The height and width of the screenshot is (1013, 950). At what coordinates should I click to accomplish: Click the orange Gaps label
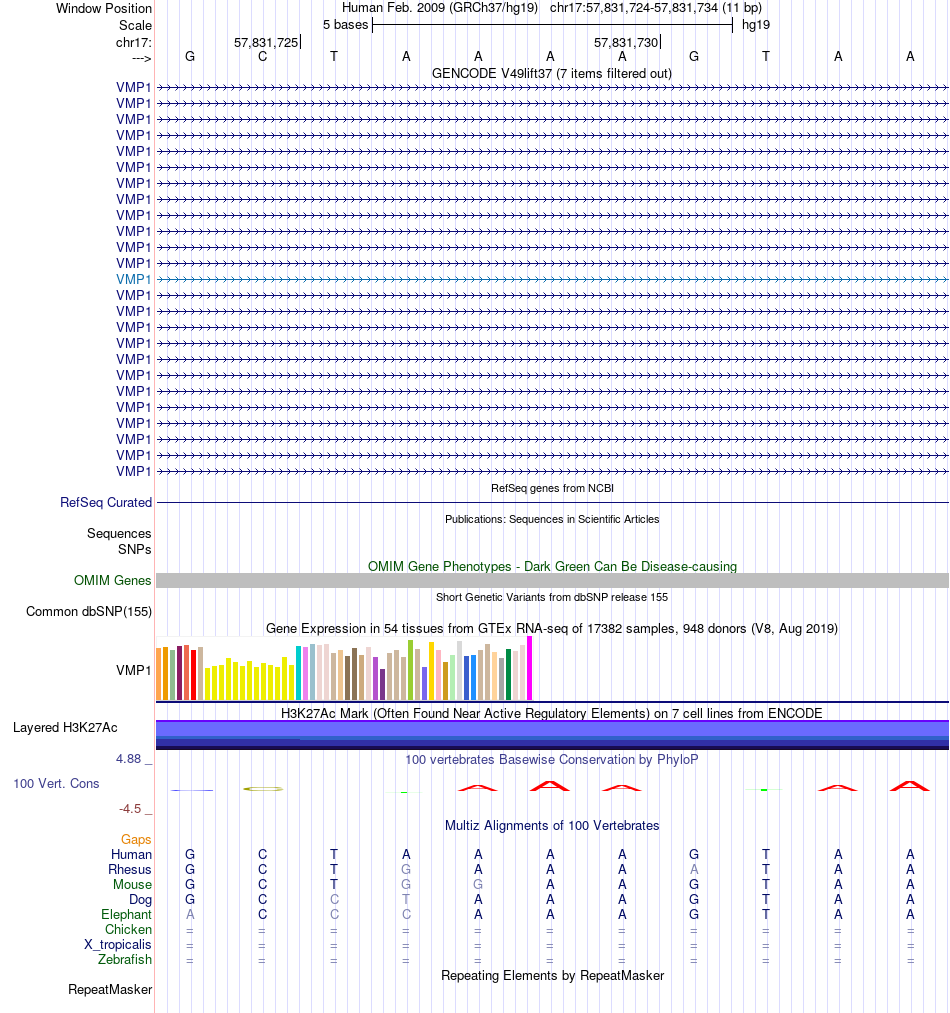coord(136,839)
